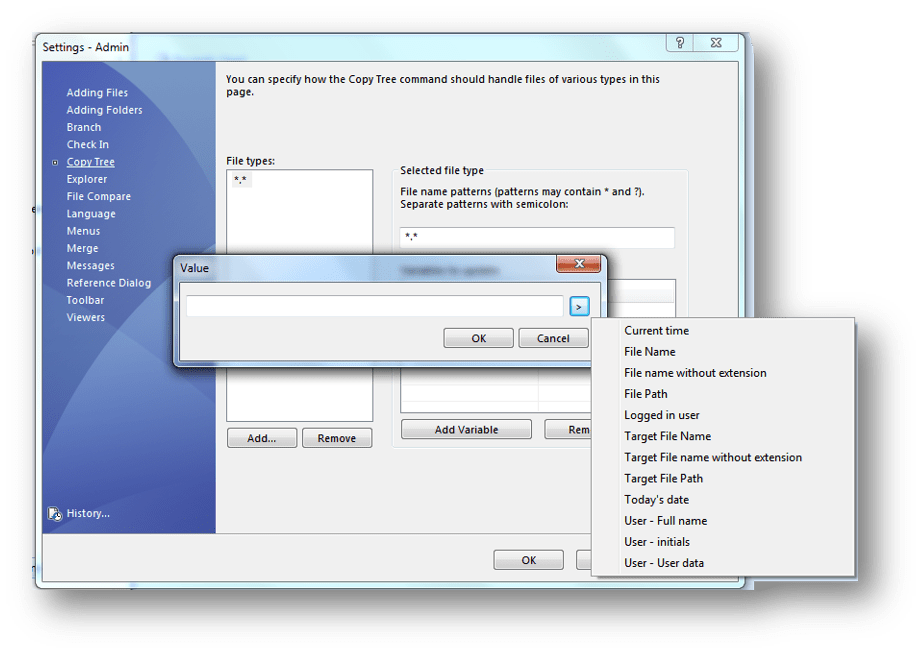The width and height of the screenshot is (923, 655).
Task: Click the Add Variable button
Action: (x=466, y=430)
